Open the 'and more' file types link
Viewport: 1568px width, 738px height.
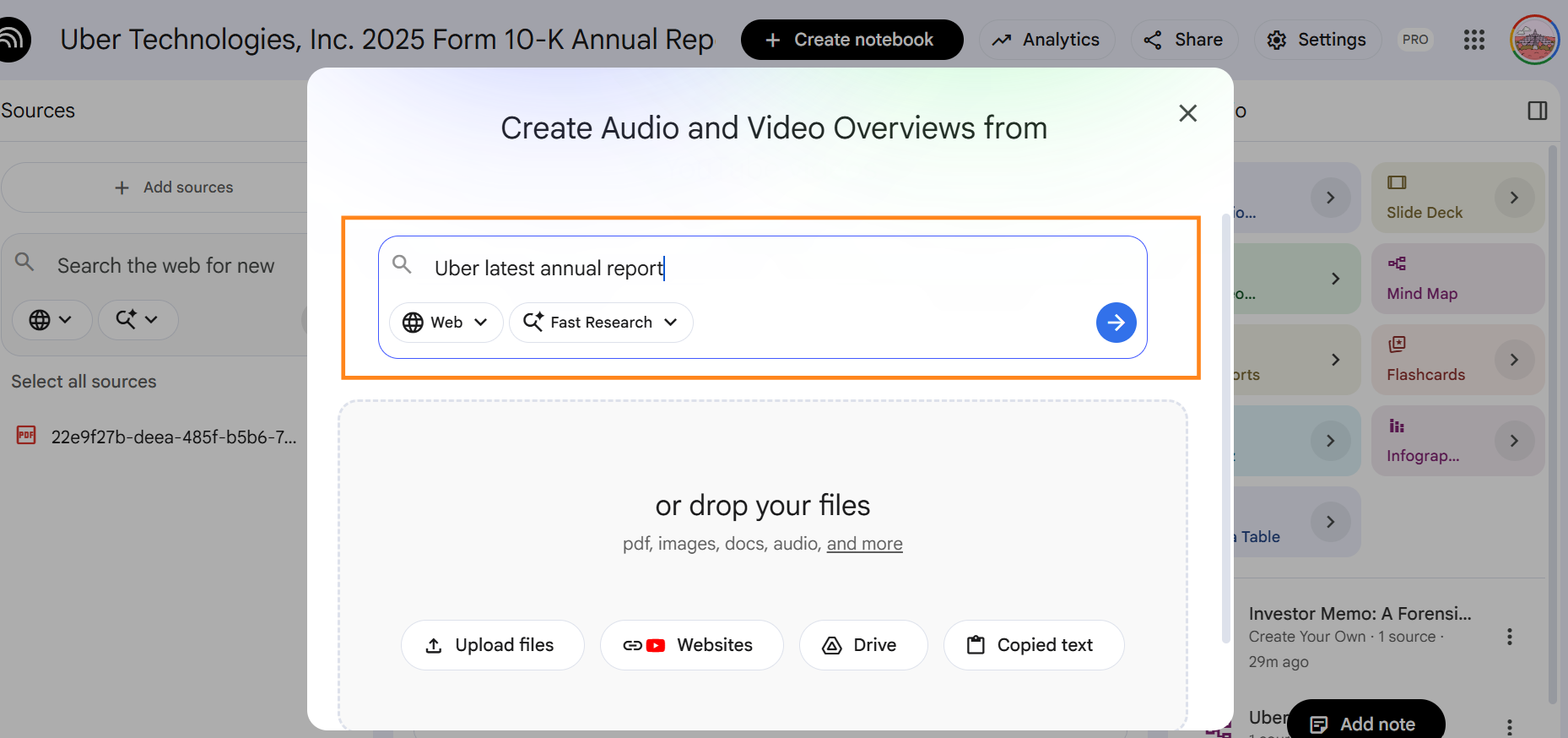click(x=864, y=544)
